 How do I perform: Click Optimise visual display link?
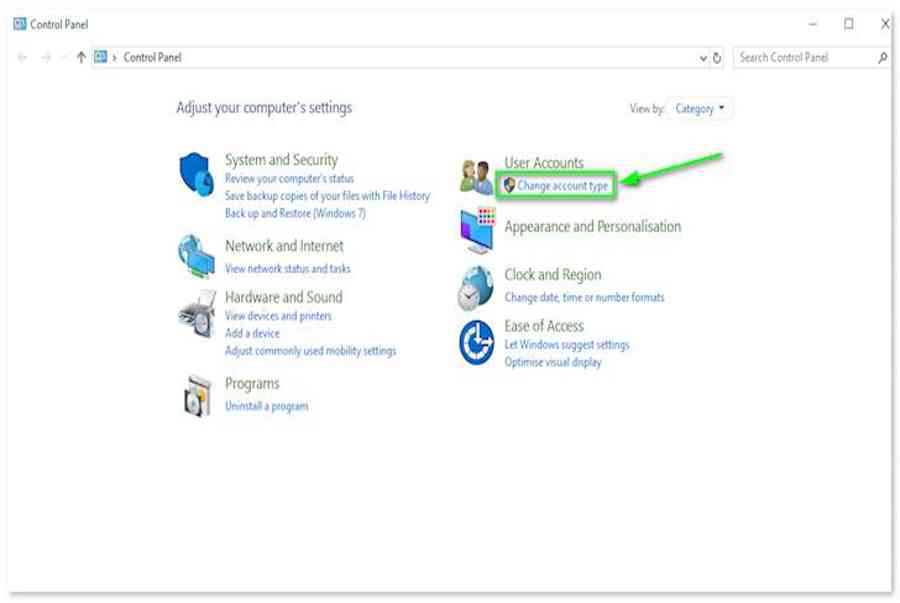(x=553, y=362)
